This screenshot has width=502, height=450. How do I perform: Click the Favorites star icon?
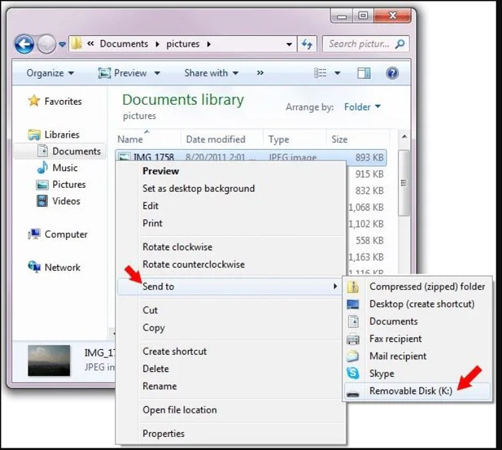click(34, 101)
